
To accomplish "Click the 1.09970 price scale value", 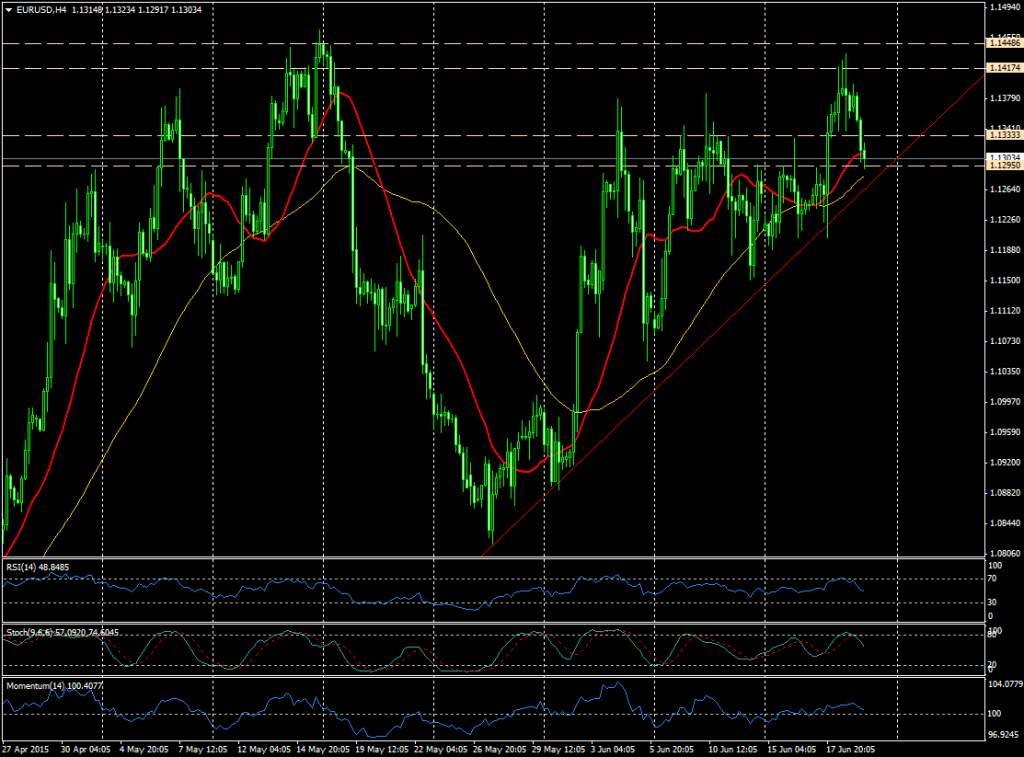I will tap(1003, 402).
